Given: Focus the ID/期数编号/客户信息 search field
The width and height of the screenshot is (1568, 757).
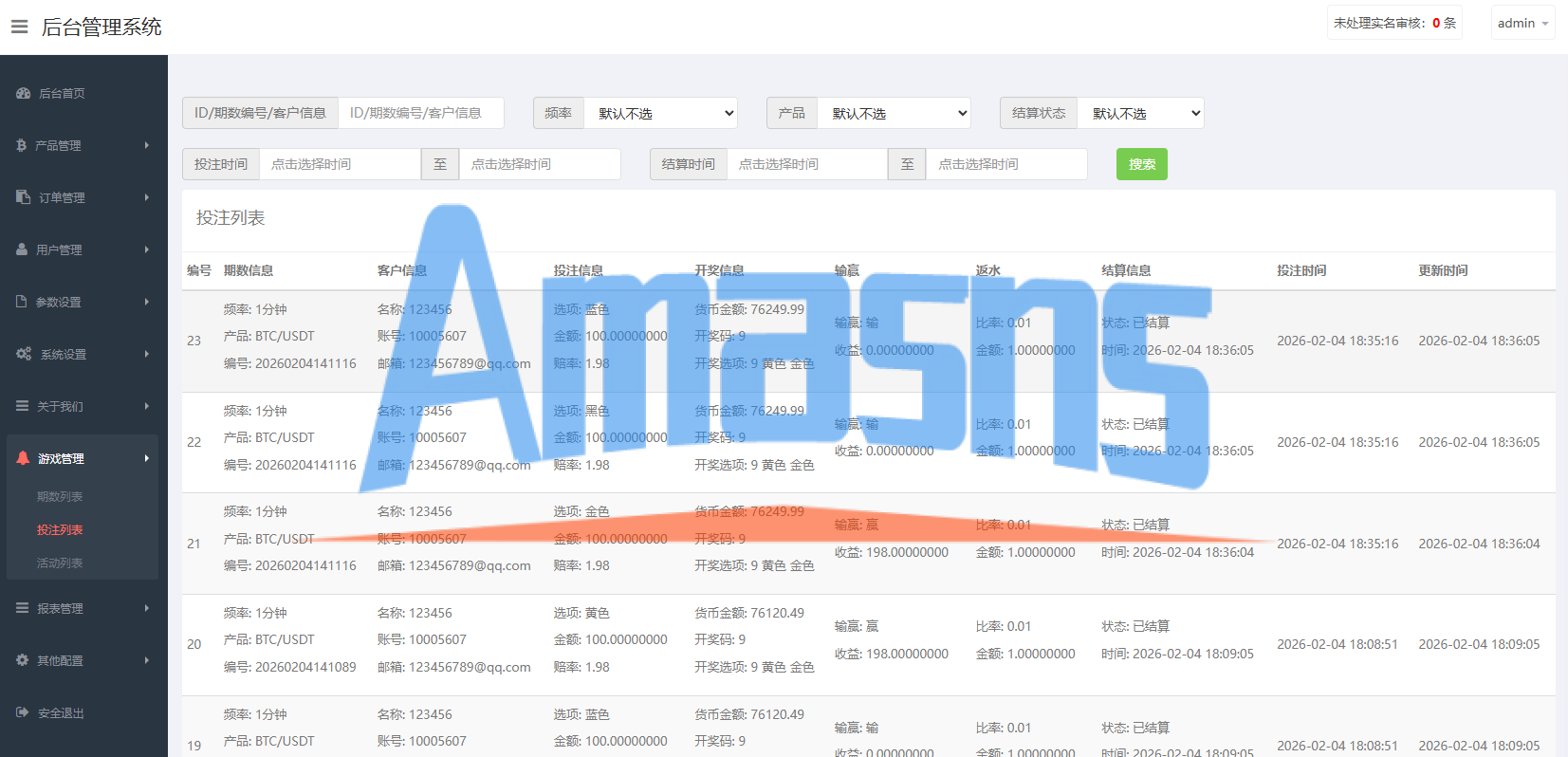Looking at the screenshot, I should click(x=421, y=113).
